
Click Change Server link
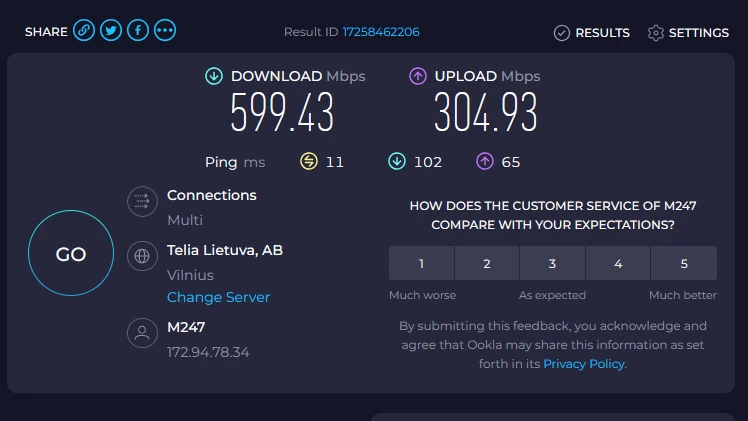(x=218, y=297)
